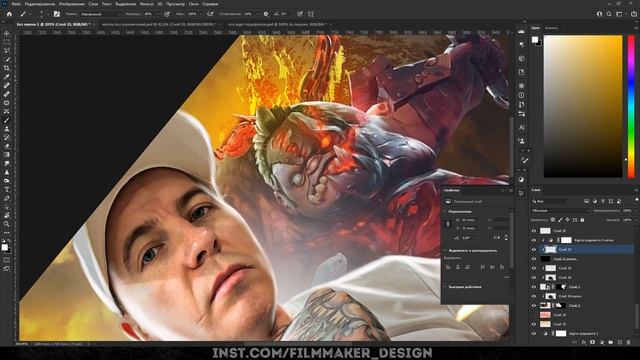This screenshot has height=360, width=640.
Task: Collapse the Быстрые действия section
Action: [445, 287]
